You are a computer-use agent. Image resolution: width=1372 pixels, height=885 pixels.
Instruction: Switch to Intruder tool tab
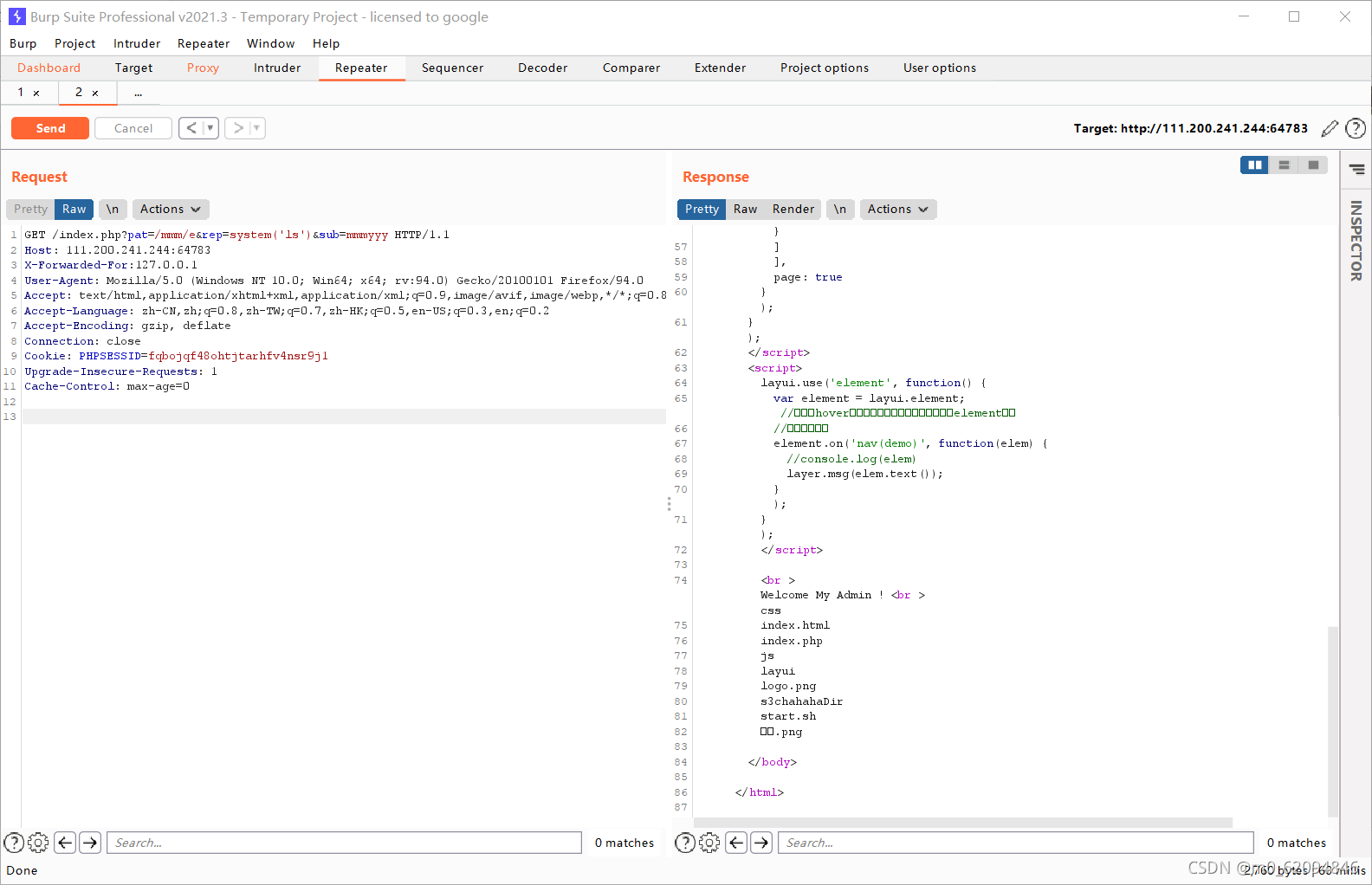point(277,68)
